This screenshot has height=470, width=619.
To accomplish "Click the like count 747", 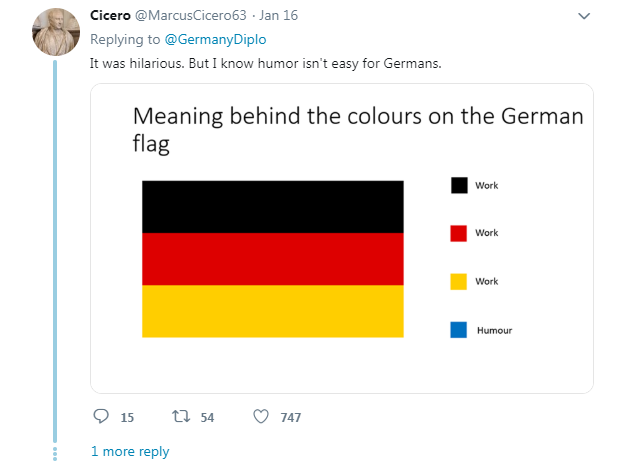I will point(291,418).
